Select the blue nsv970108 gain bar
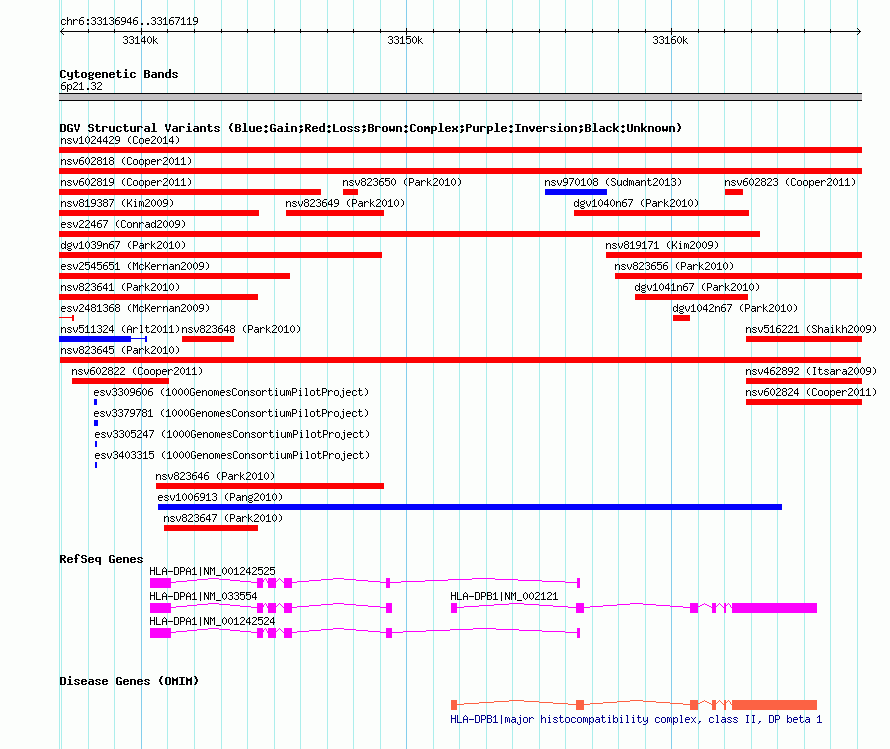Image resolution: width=890 pixels, height=749 pixels. 576,192
